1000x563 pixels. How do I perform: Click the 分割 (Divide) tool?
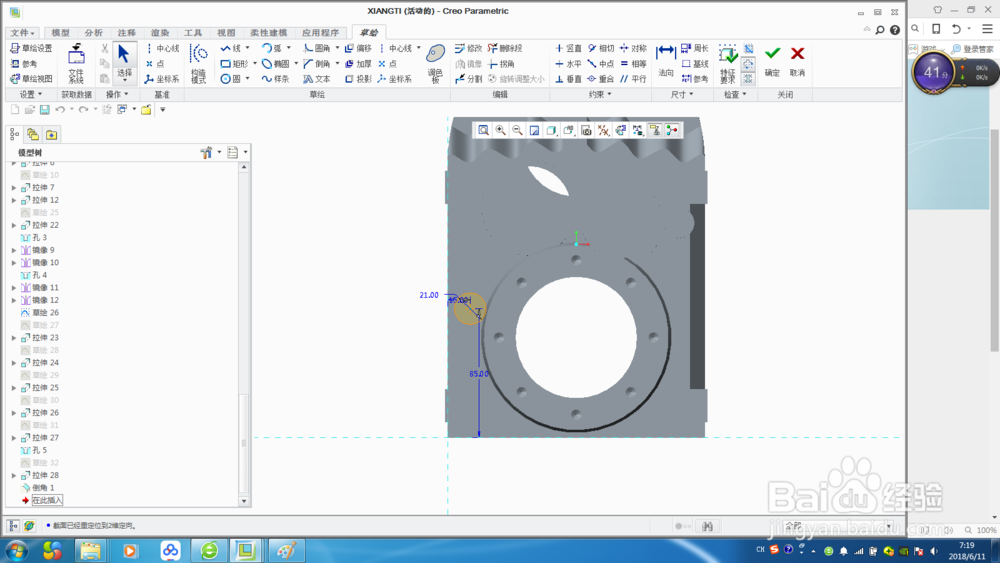click(x=469, y=79)
